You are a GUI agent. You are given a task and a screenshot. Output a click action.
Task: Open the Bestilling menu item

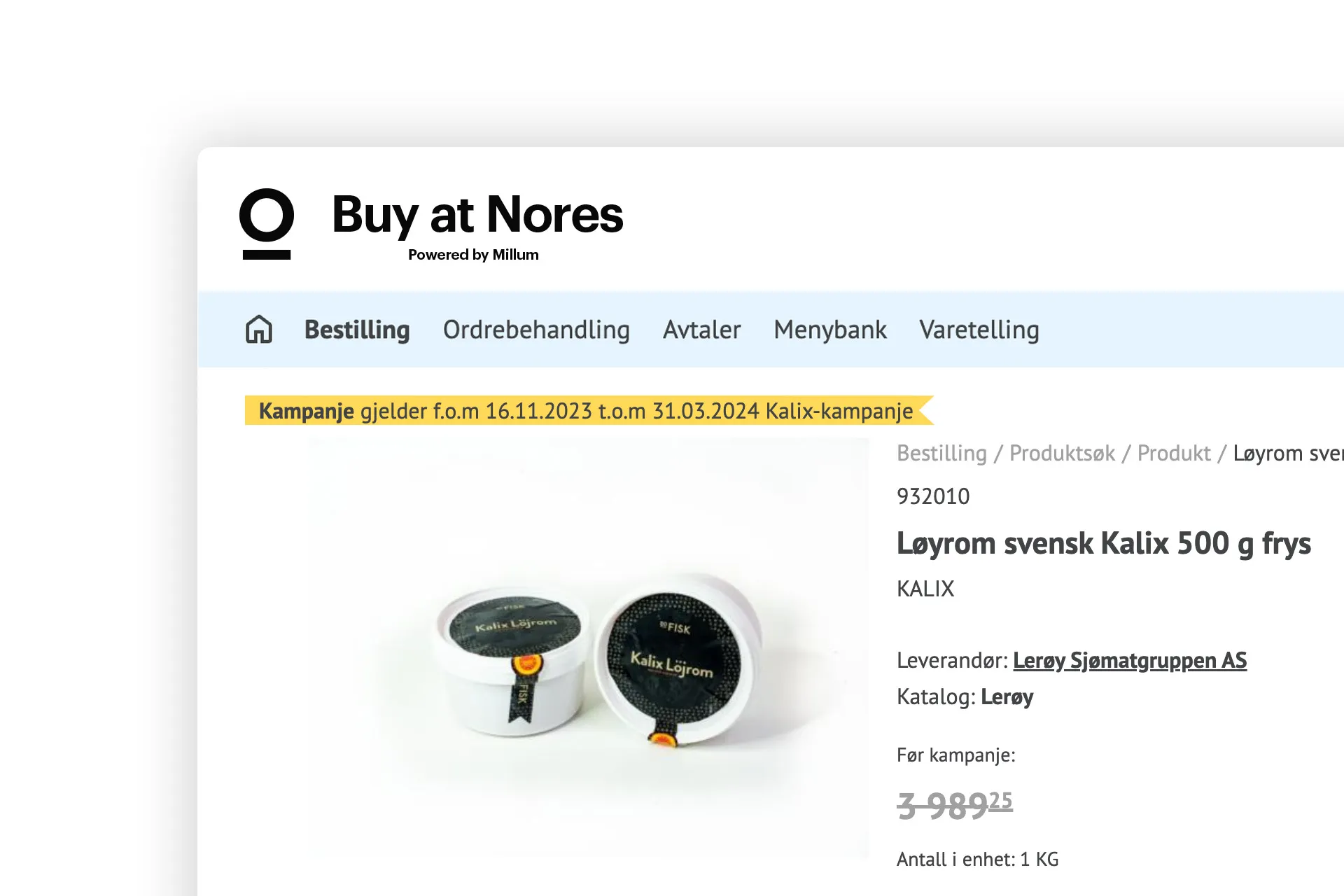356,330
